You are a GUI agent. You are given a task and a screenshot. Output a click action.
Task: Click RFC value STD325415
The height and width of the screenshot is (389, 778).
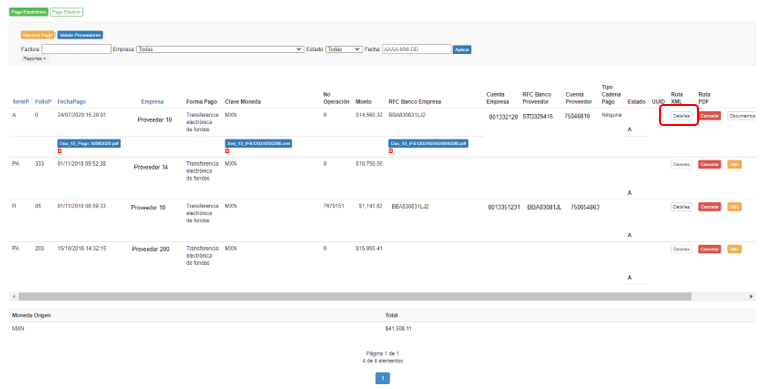(537, 117)
